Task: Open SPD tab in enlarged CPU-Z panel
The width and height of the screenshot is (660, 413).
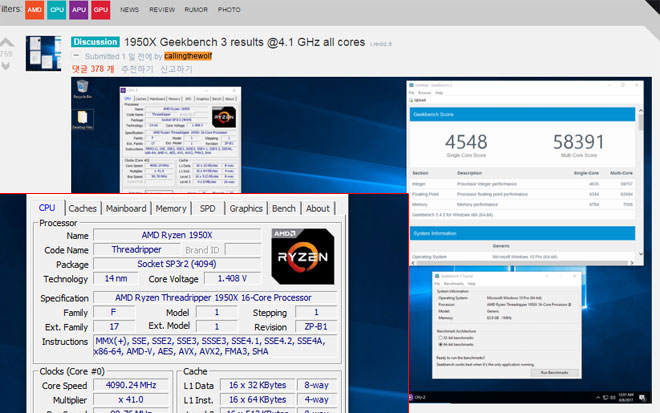Action: (x=208, y=208)
